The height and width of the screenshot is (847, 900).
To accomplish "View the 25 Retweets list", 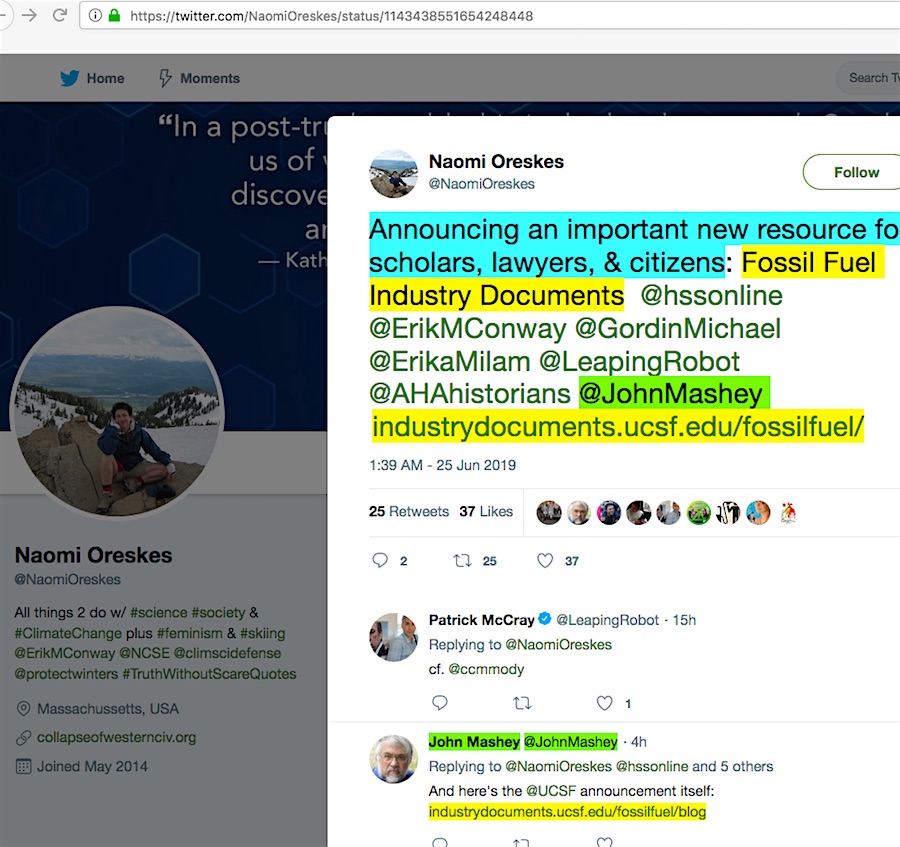I will [408, 511].
